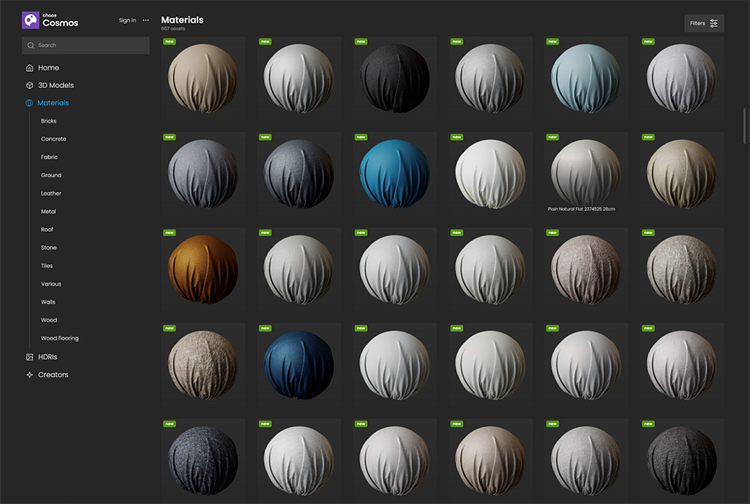This screenshot has width=750, height=504.
Task: Select Ground material category
Action: click(51, 175)
